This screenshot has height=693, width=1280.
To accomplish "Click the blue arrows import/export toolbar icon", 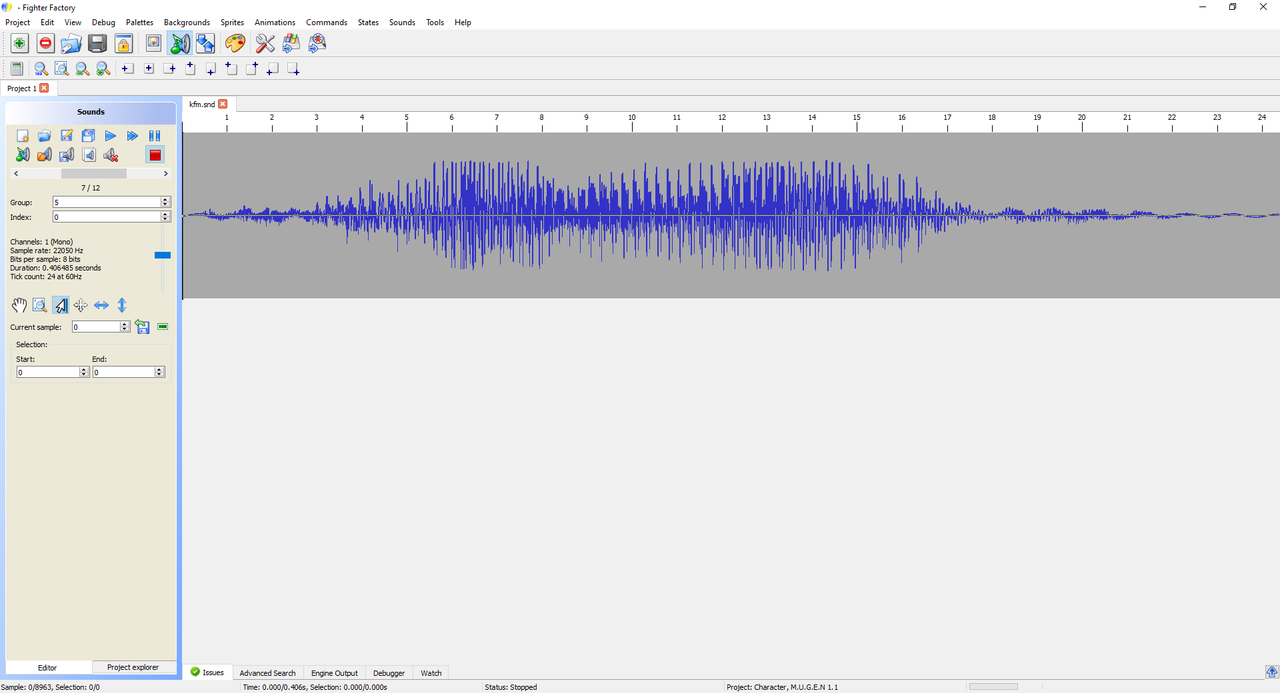I will point(205,43).
